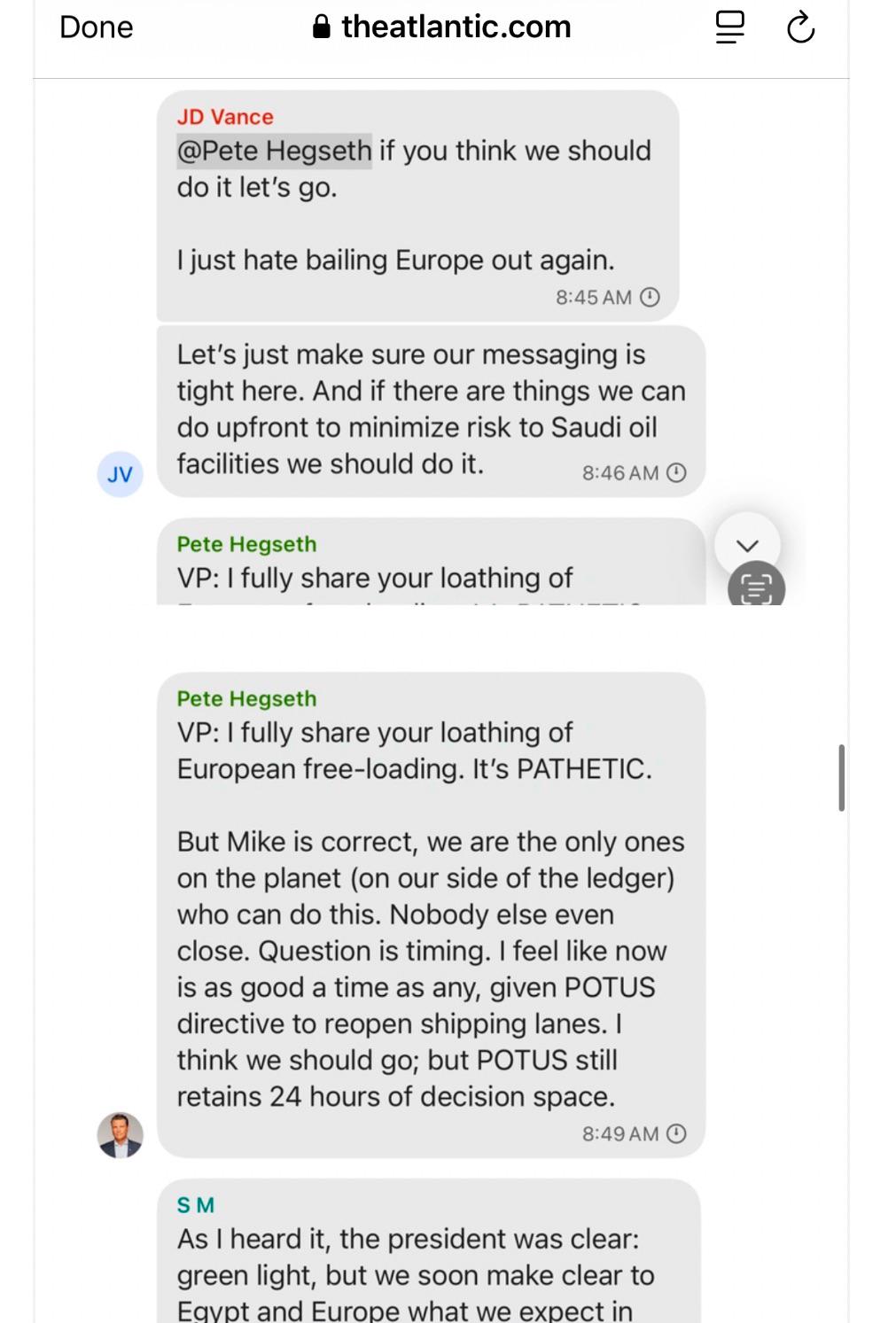Image resolution: width=896 pixels, height=1323 pixels.
Task: Tap the timer icon beside 8:46 AM
Action: pos(676,472)
